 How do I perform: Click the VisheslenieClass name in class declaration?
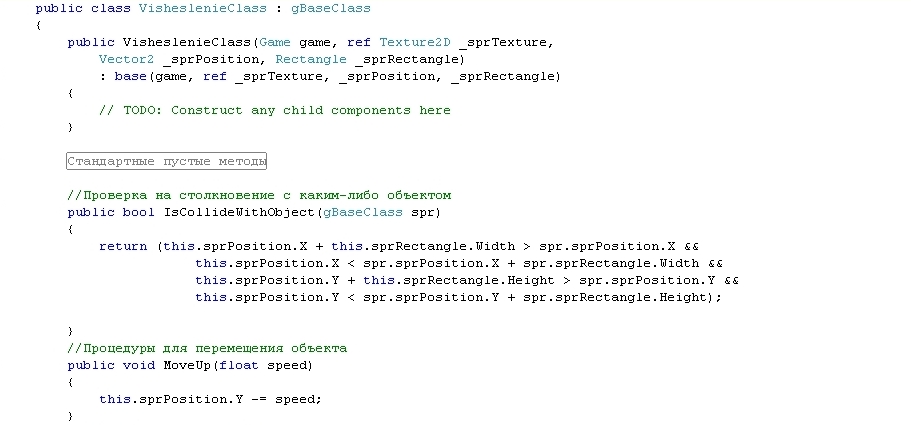pos(203,9)
